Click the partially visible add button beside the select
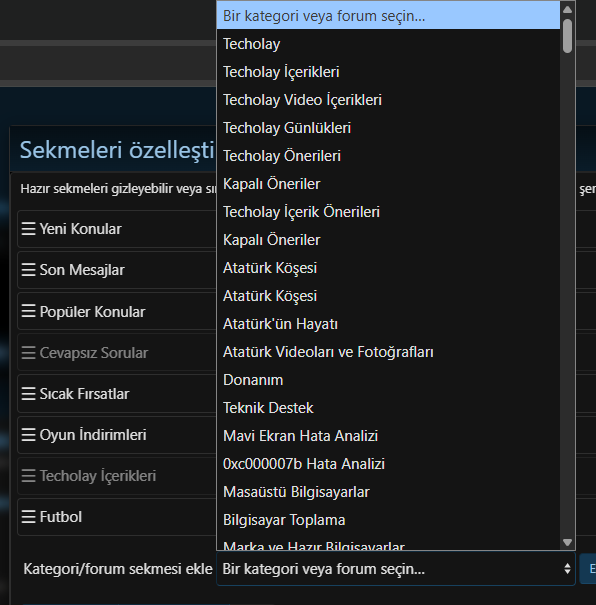 click(x=588, y=569)
